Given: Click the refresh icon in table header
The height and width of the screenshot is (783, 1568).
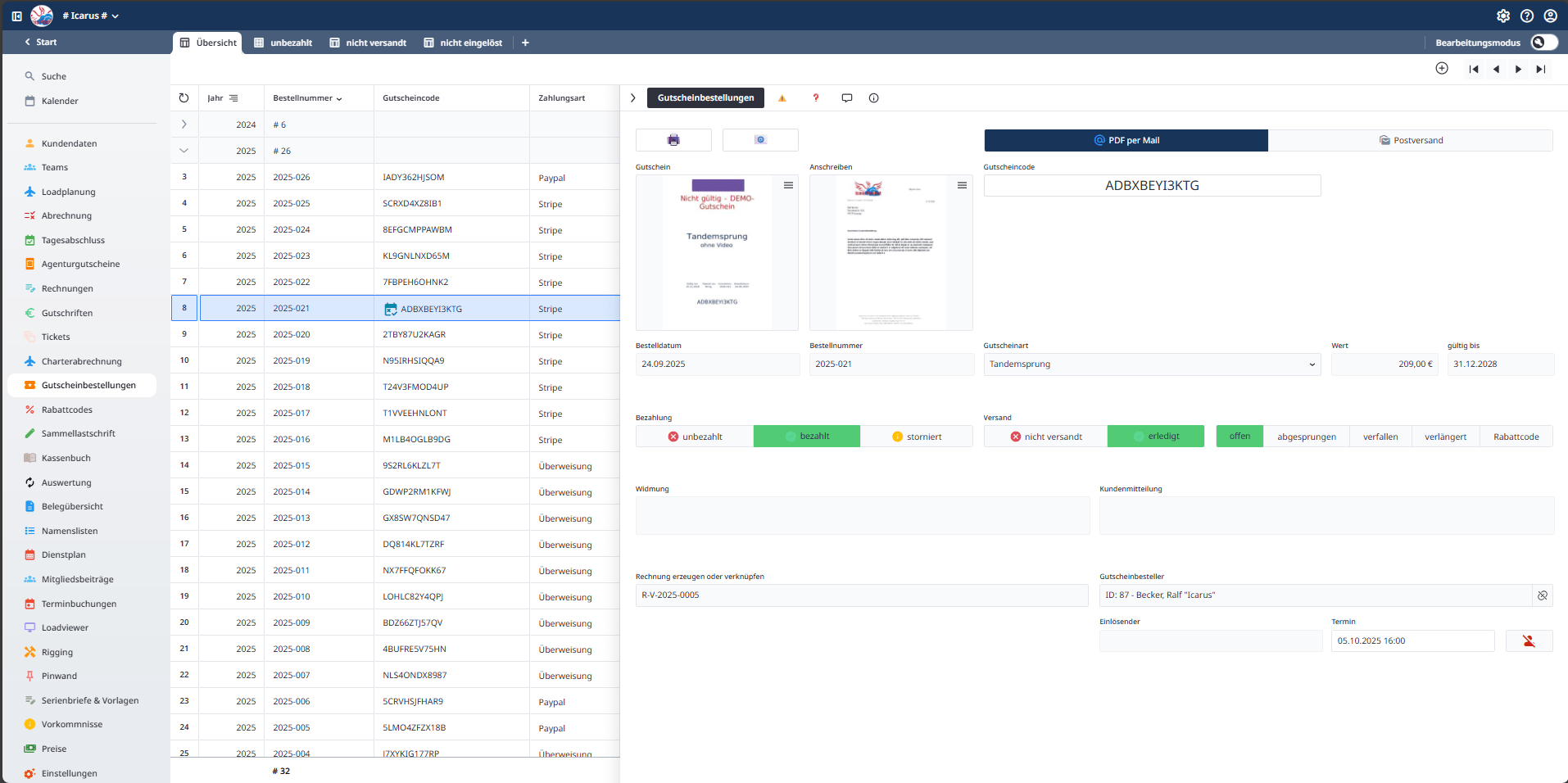Looking at the screenshot, I should [x=184, y=98].
